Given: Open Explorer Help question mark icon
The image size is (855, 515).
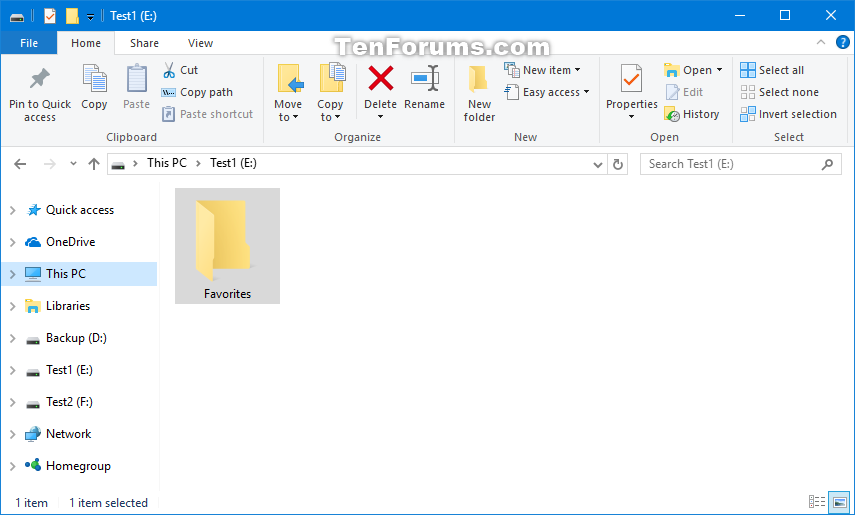Looking at the screenshot, I should pyautogui.click(x=842, y=43).
